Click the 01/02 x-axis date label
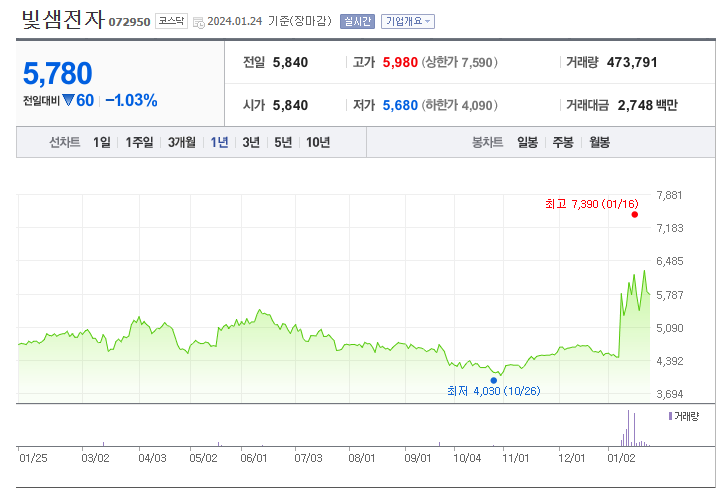Image resolution: width=716 pixels, height=488 pixels. pos(621,458)
